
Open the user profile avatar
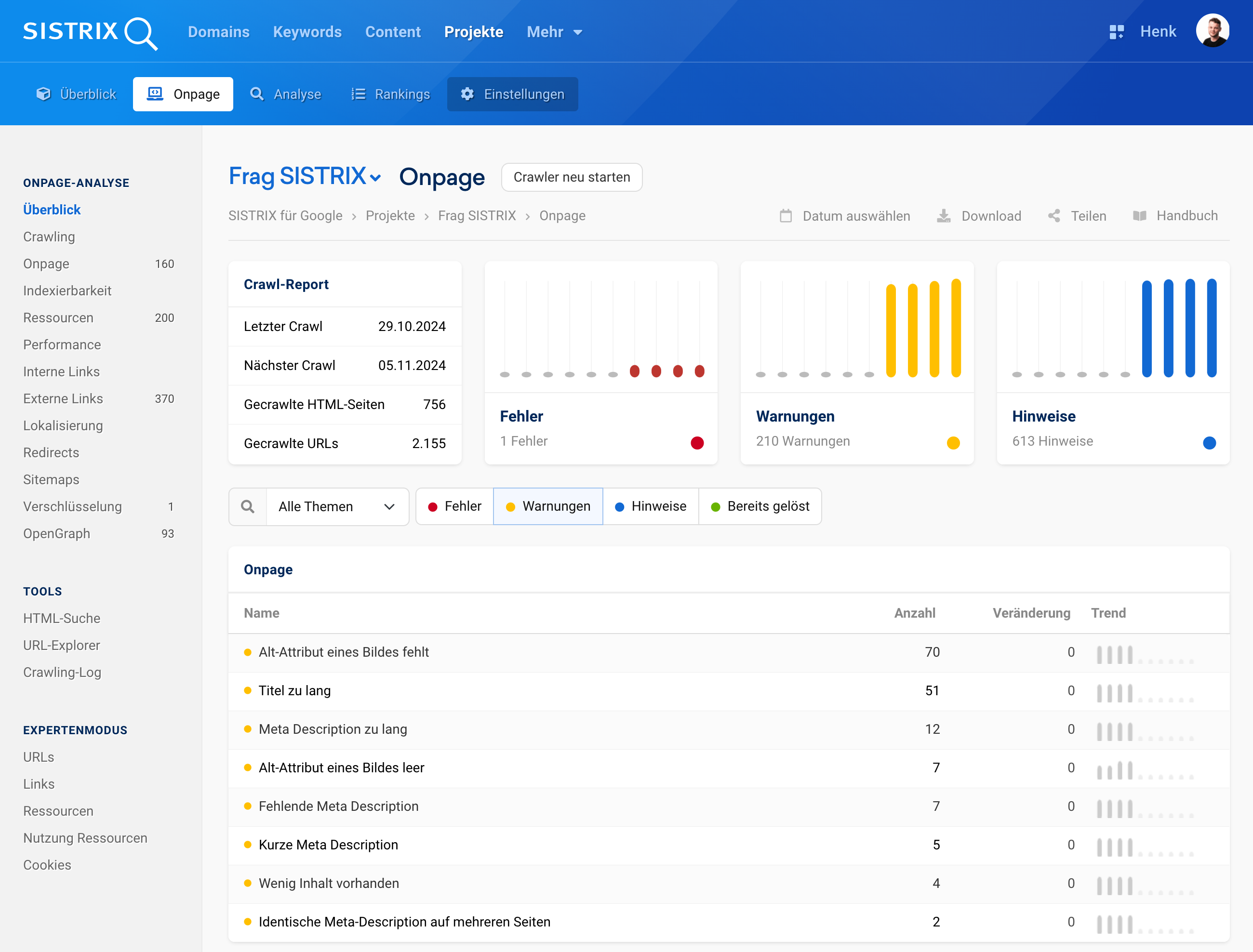[x=1212, y=31]
